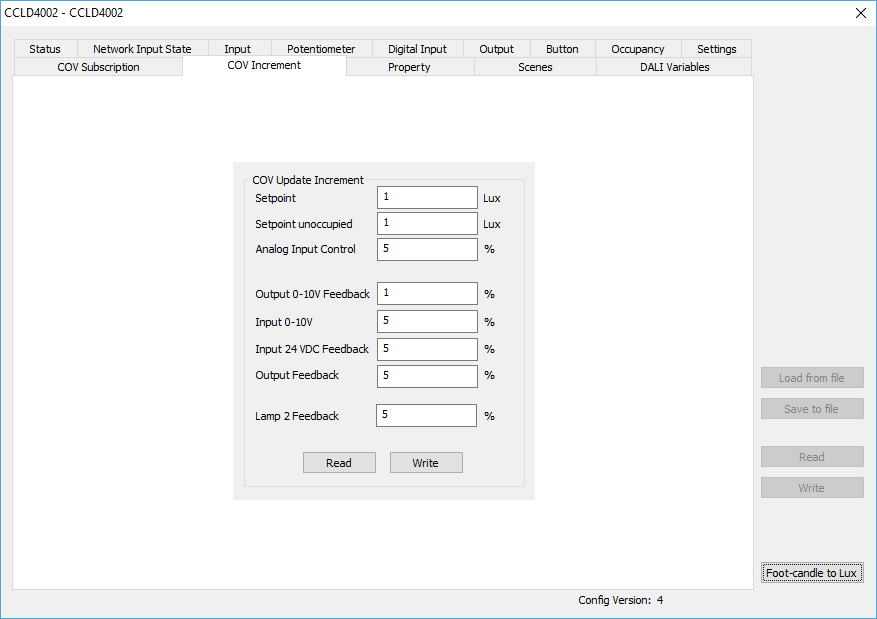Click the Setpoint unoccupied label

pos(304,224)
